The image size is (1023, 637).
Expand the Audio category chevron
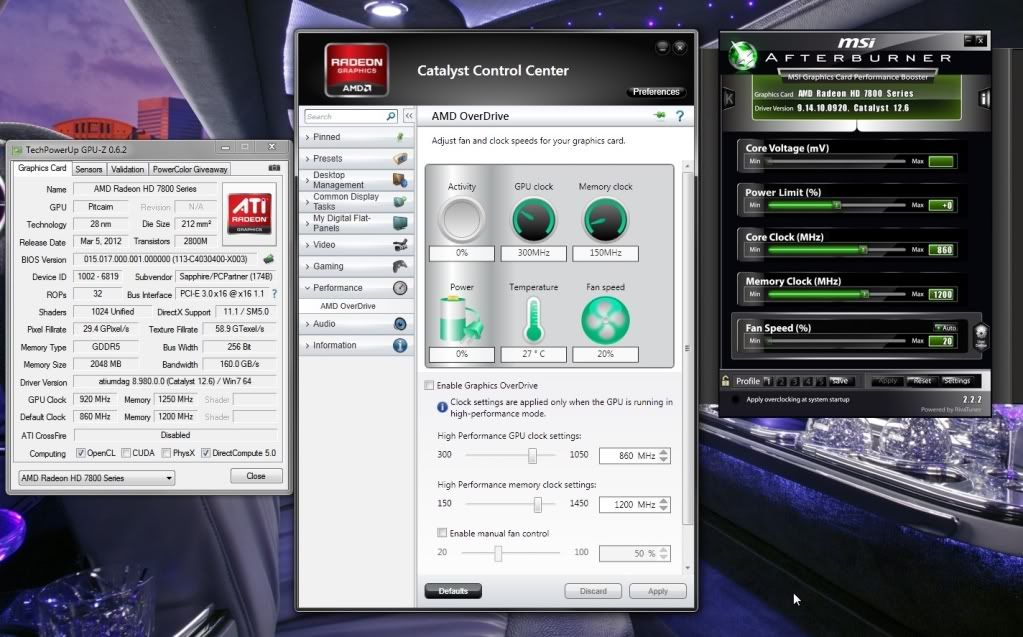coord(307,324)
